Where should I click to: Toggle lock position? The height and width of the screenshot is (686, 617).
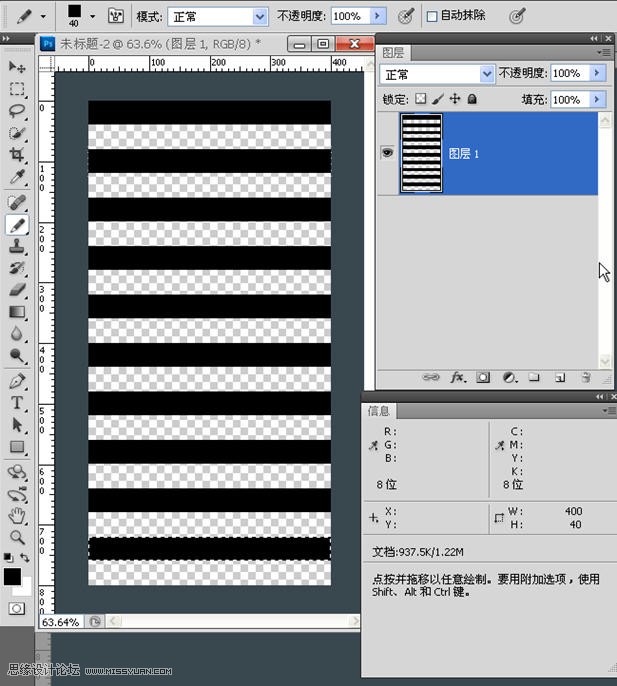(455, 99)
